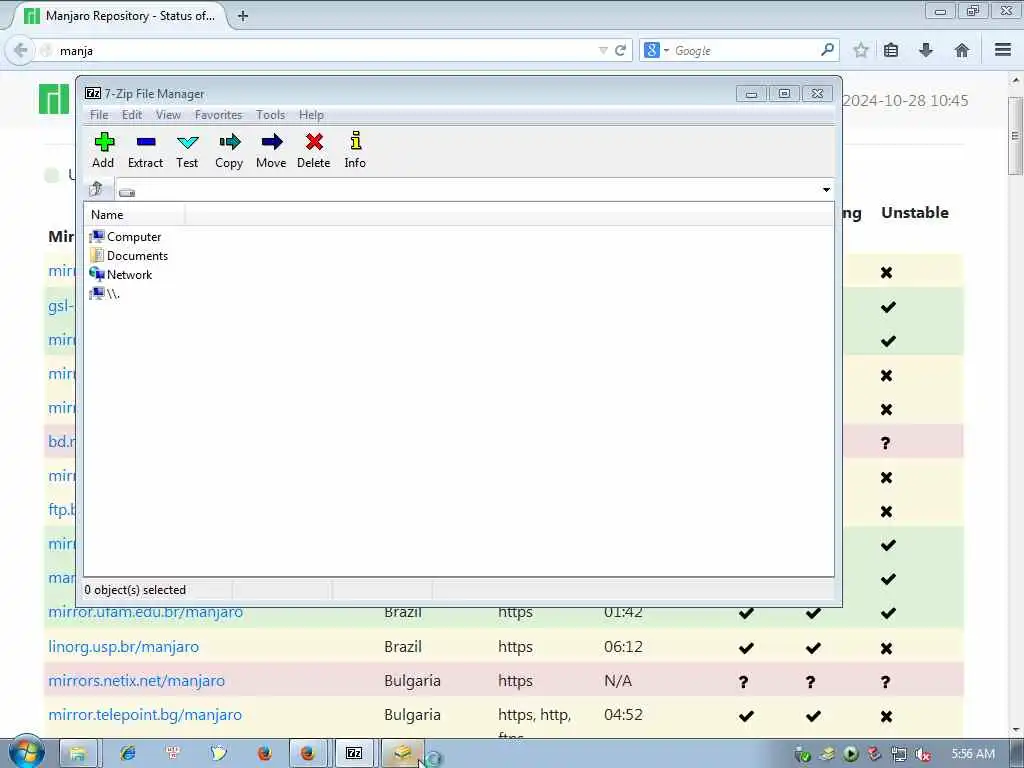The height and width of the screenshot is (768, 1024).
Task: Open the Edit menu in 7-Zip
Action: 132,115
